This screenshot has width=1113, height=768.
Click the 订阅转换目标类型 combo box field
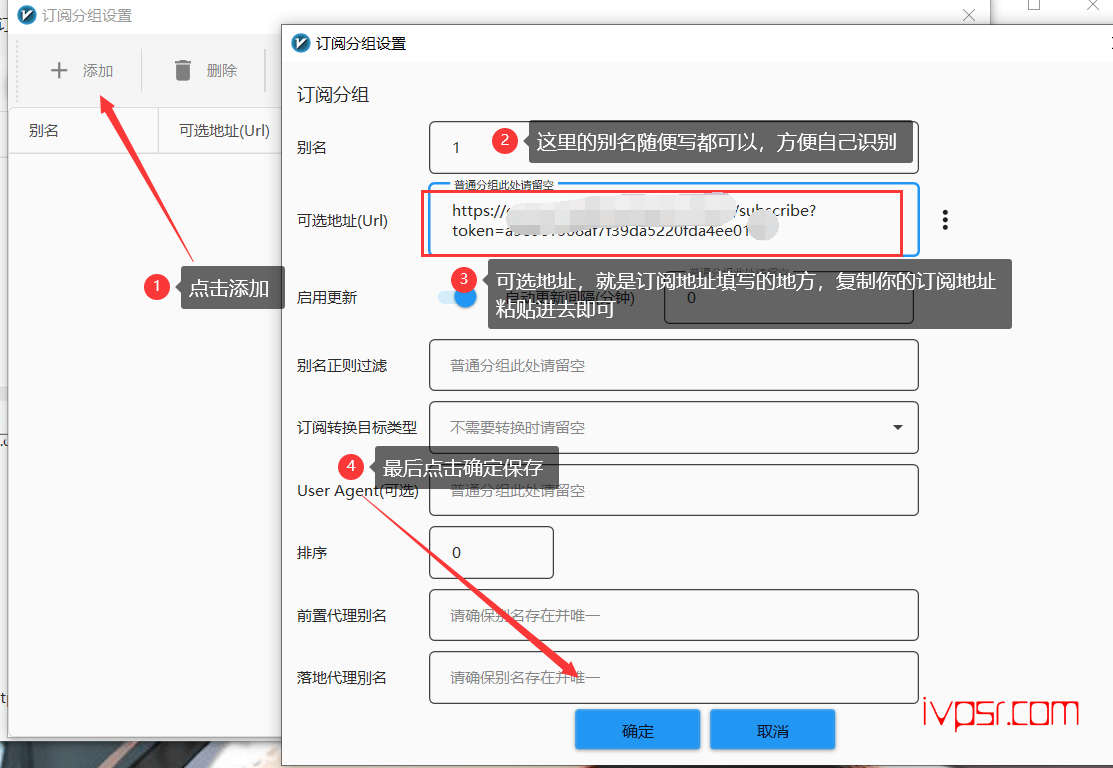tap(674, 427)
